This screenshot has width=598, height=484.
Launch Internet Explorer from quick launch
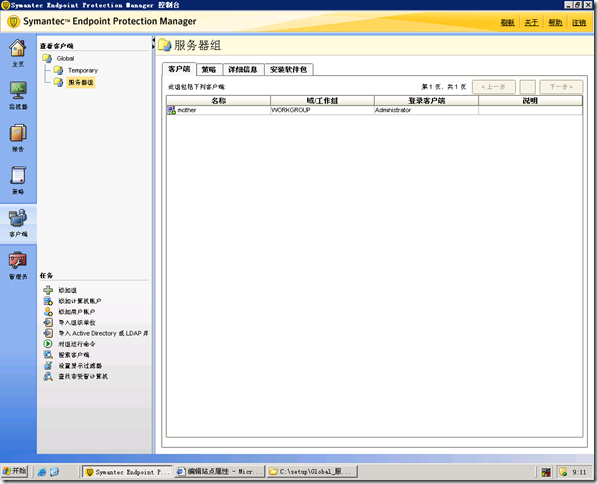click(x=42, y=472)
